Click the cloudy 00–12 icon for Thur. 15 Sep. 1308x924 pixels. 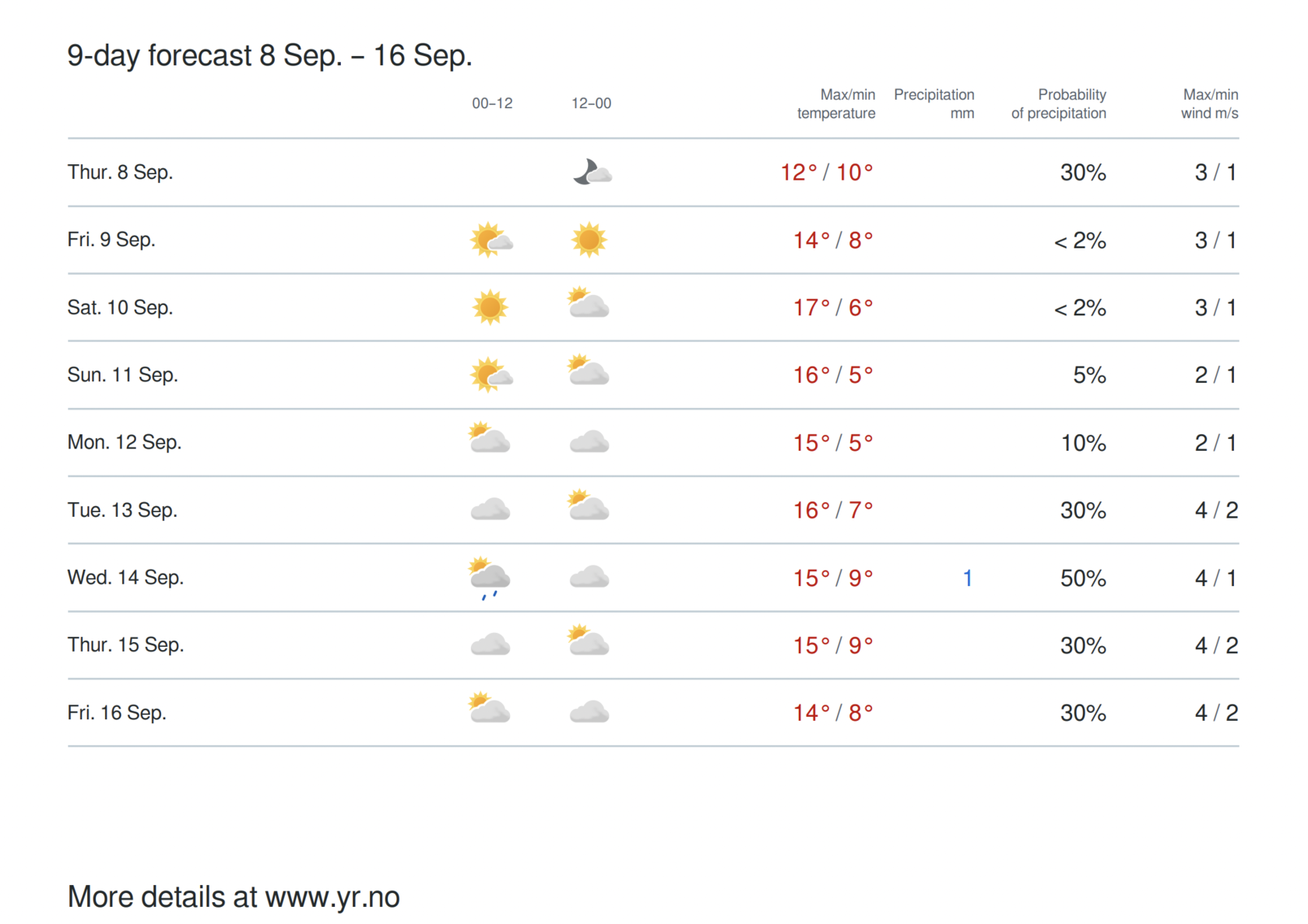point(490,645)
